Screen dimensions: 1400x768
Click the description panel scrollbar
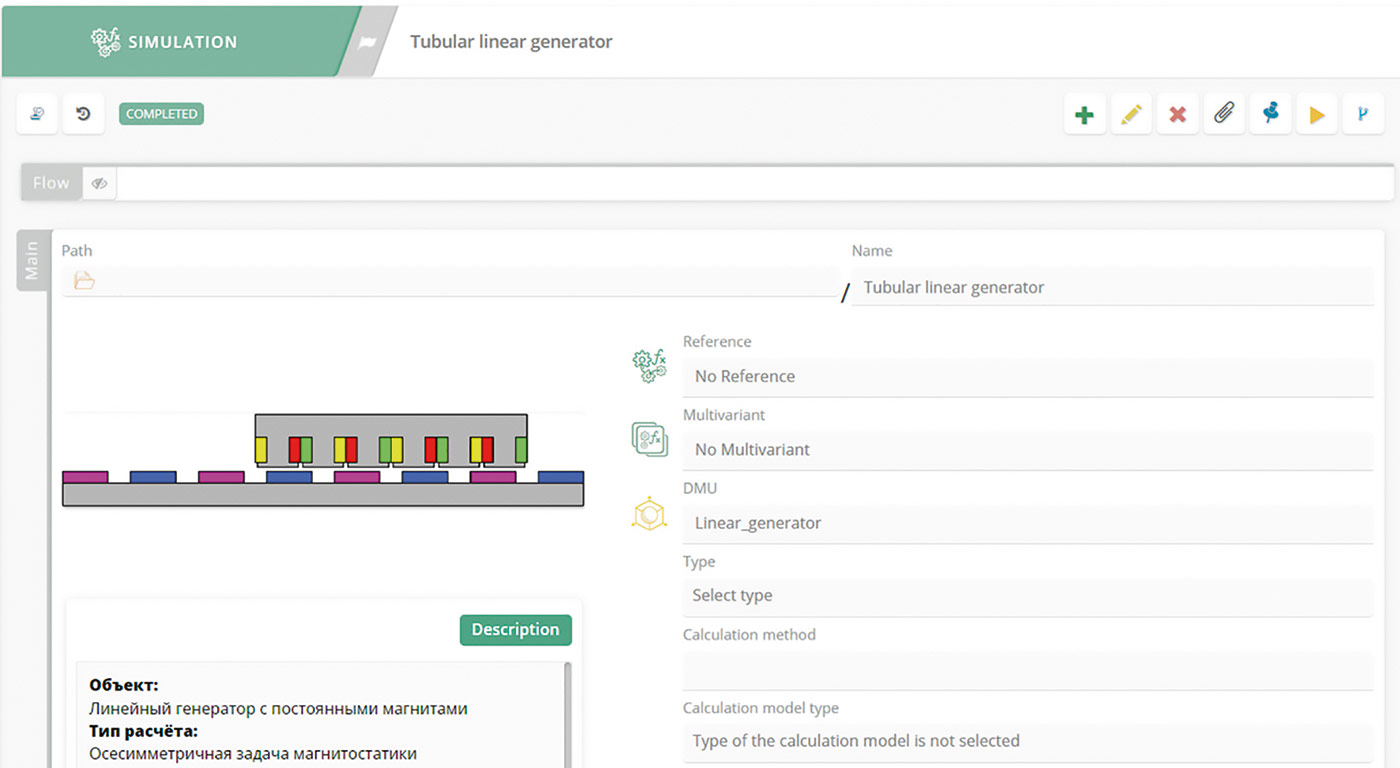pos(568,713)
